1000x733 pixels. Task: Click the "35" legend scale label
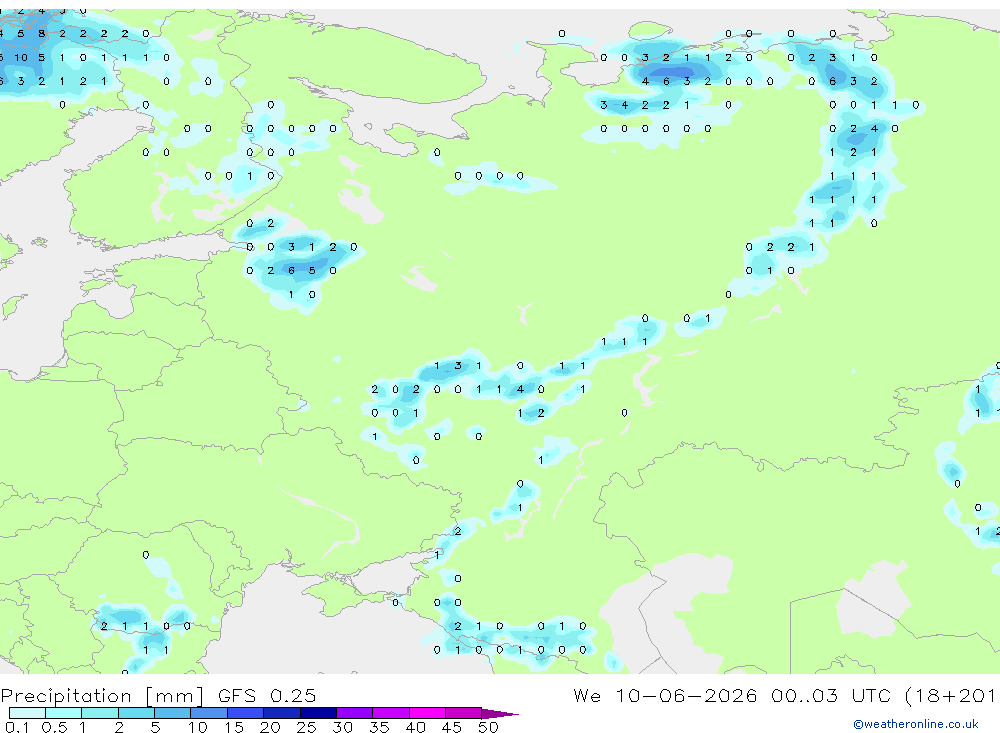(x=379, y=727)
